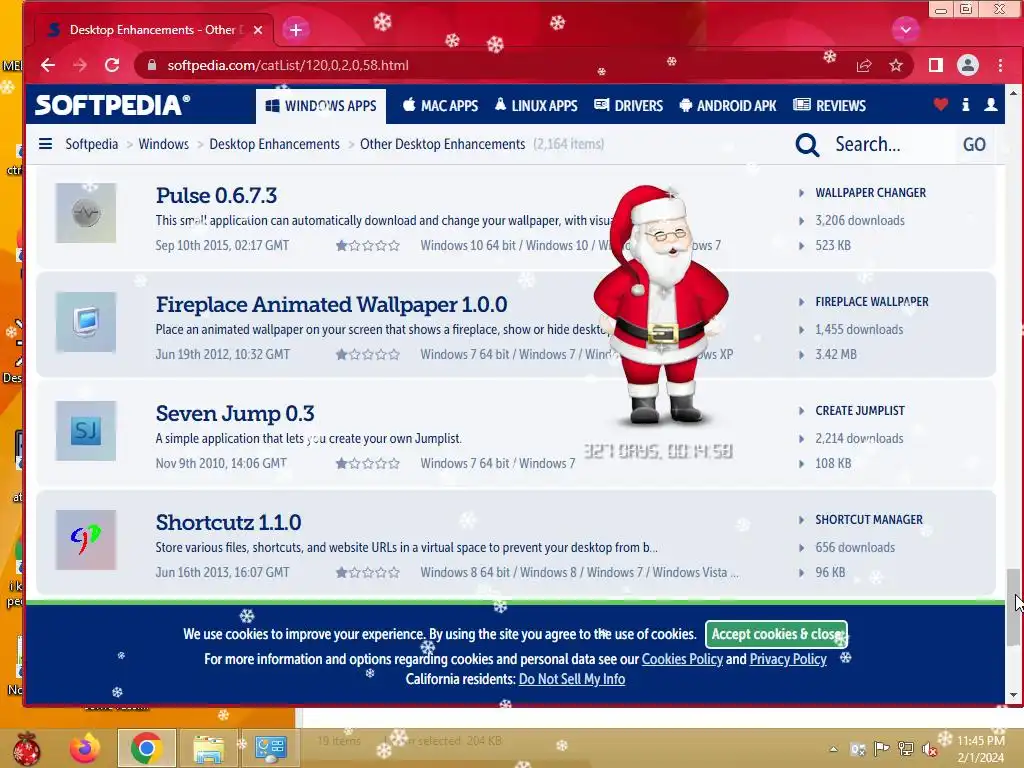Click the muted volume tray icon

(x=929, y=749)
